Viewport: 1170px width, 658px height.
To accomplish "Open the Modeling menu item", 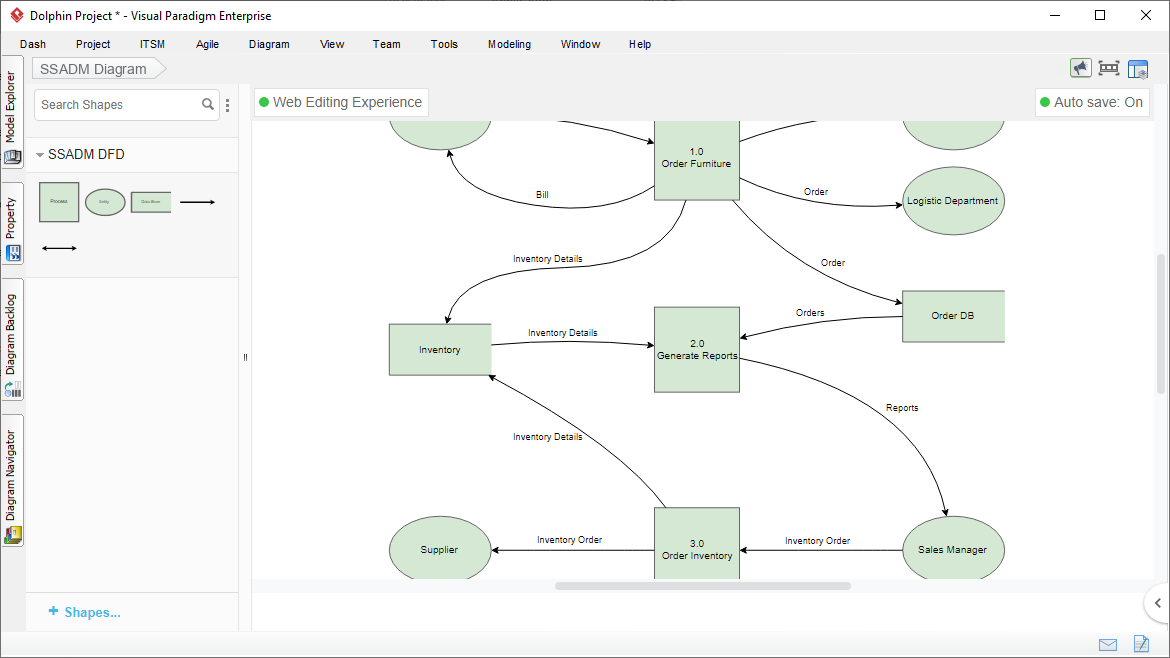I will [509, 44].
